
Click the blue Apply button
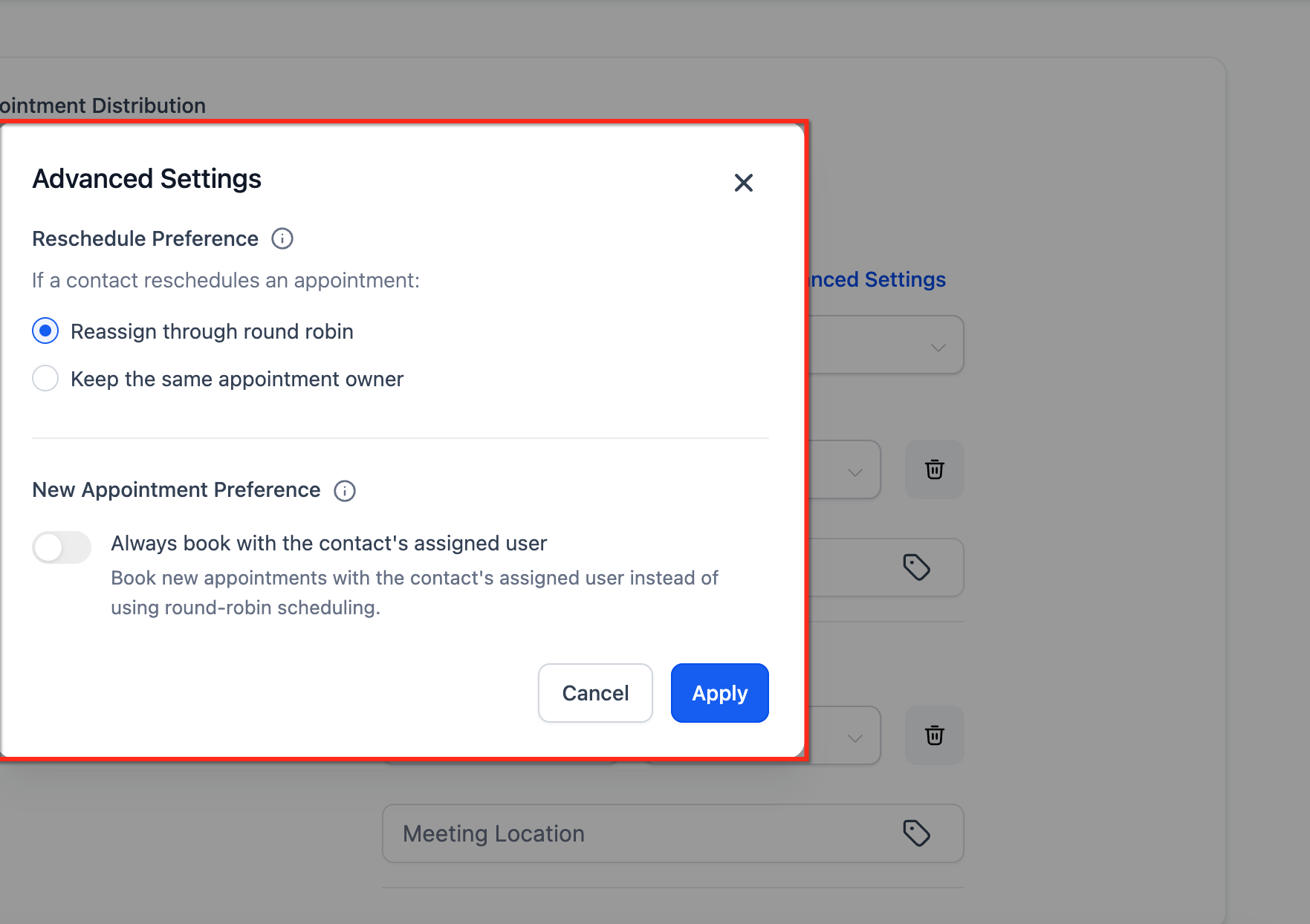719,693
